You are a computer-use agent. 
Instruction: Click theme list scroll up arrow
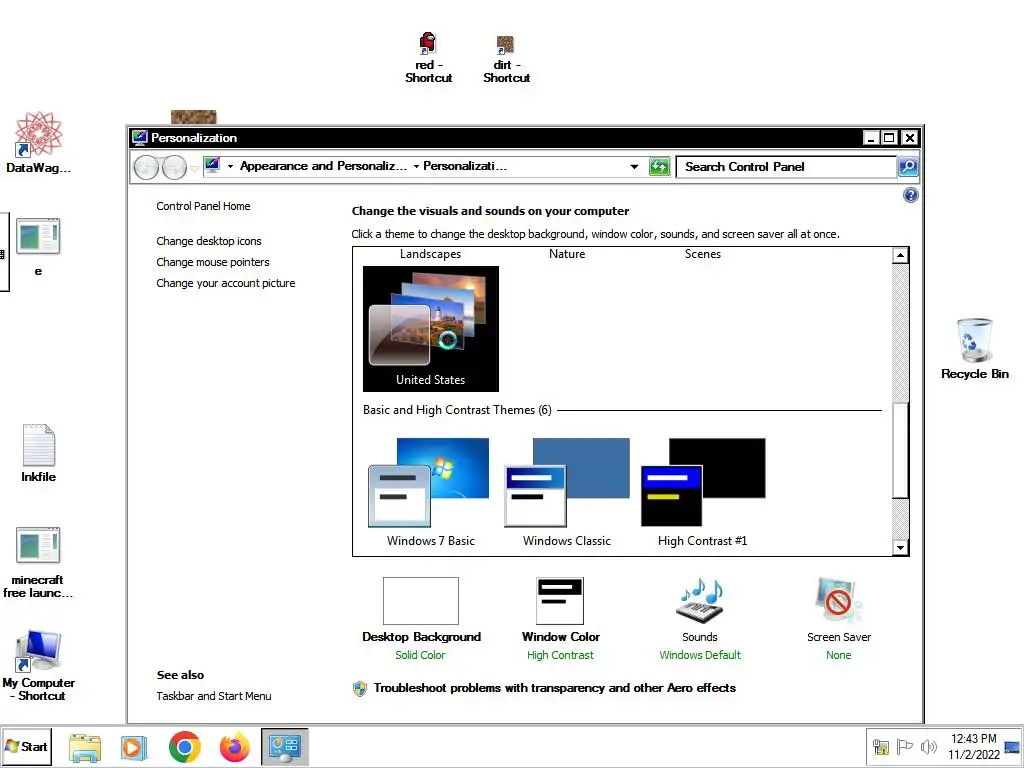[x=900, y=255]
